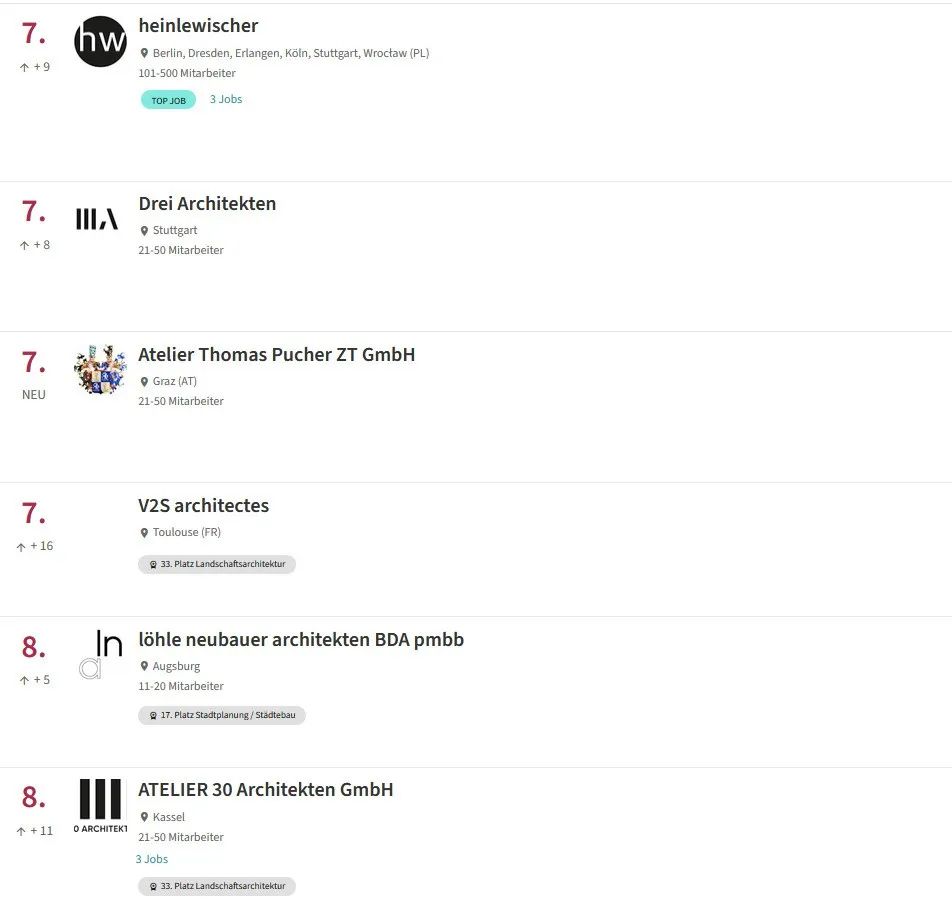Click the heinlewischer round hw logo

tap(100, 42)
